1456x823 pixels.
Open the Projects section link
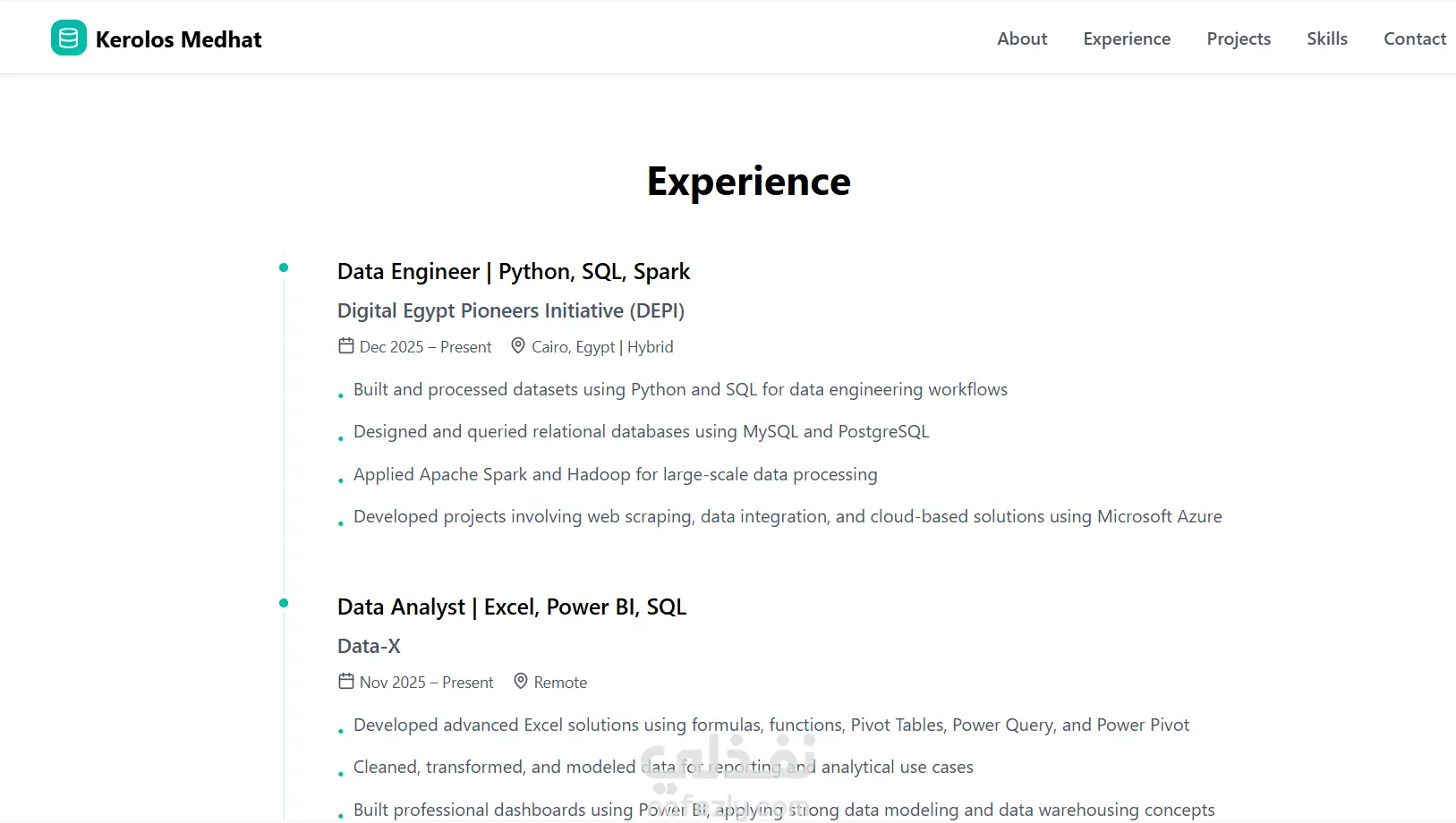pos(1239,38)
